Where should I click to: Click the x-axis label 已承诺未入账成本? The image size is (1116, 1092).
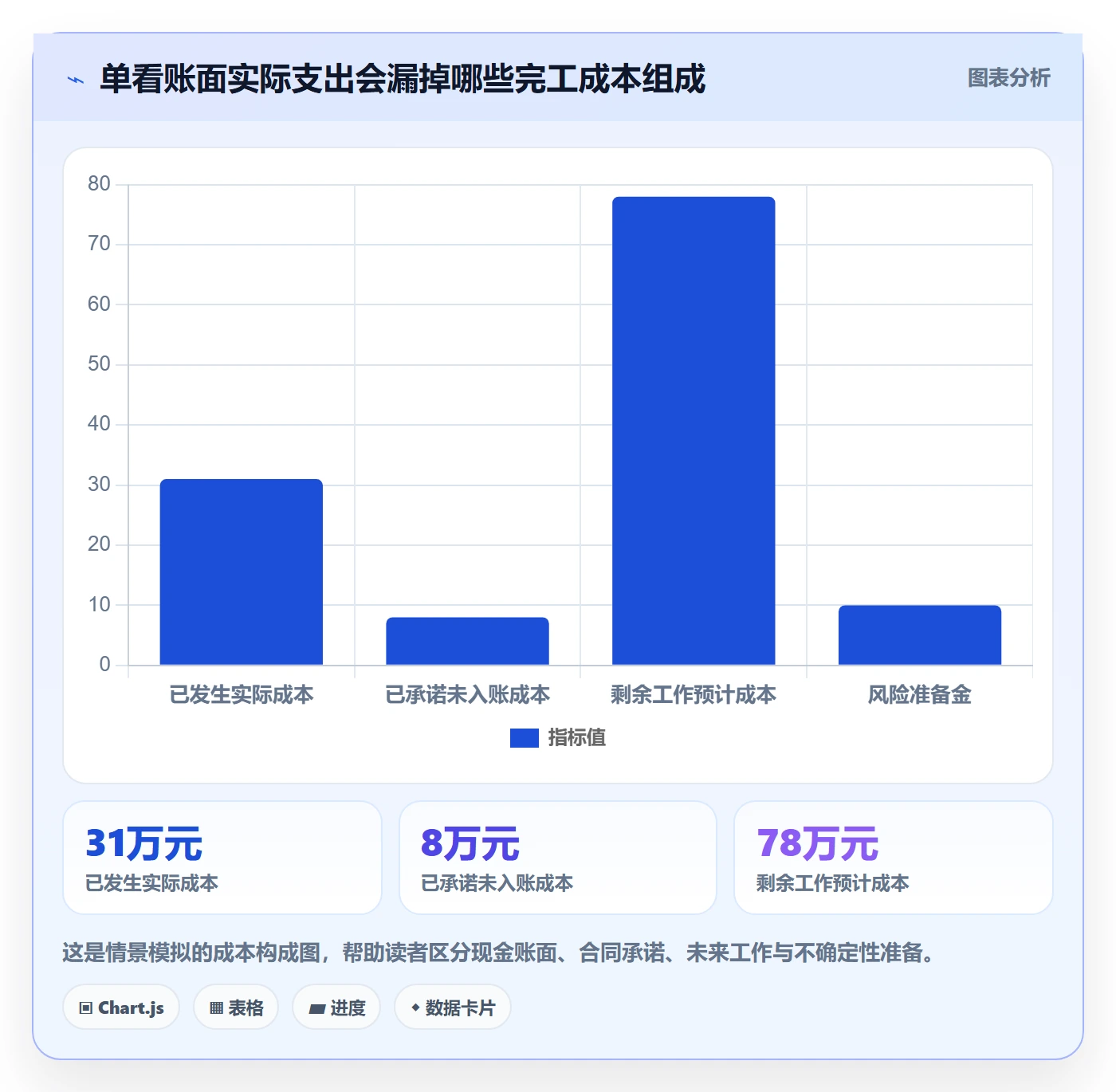click(468, 695)
